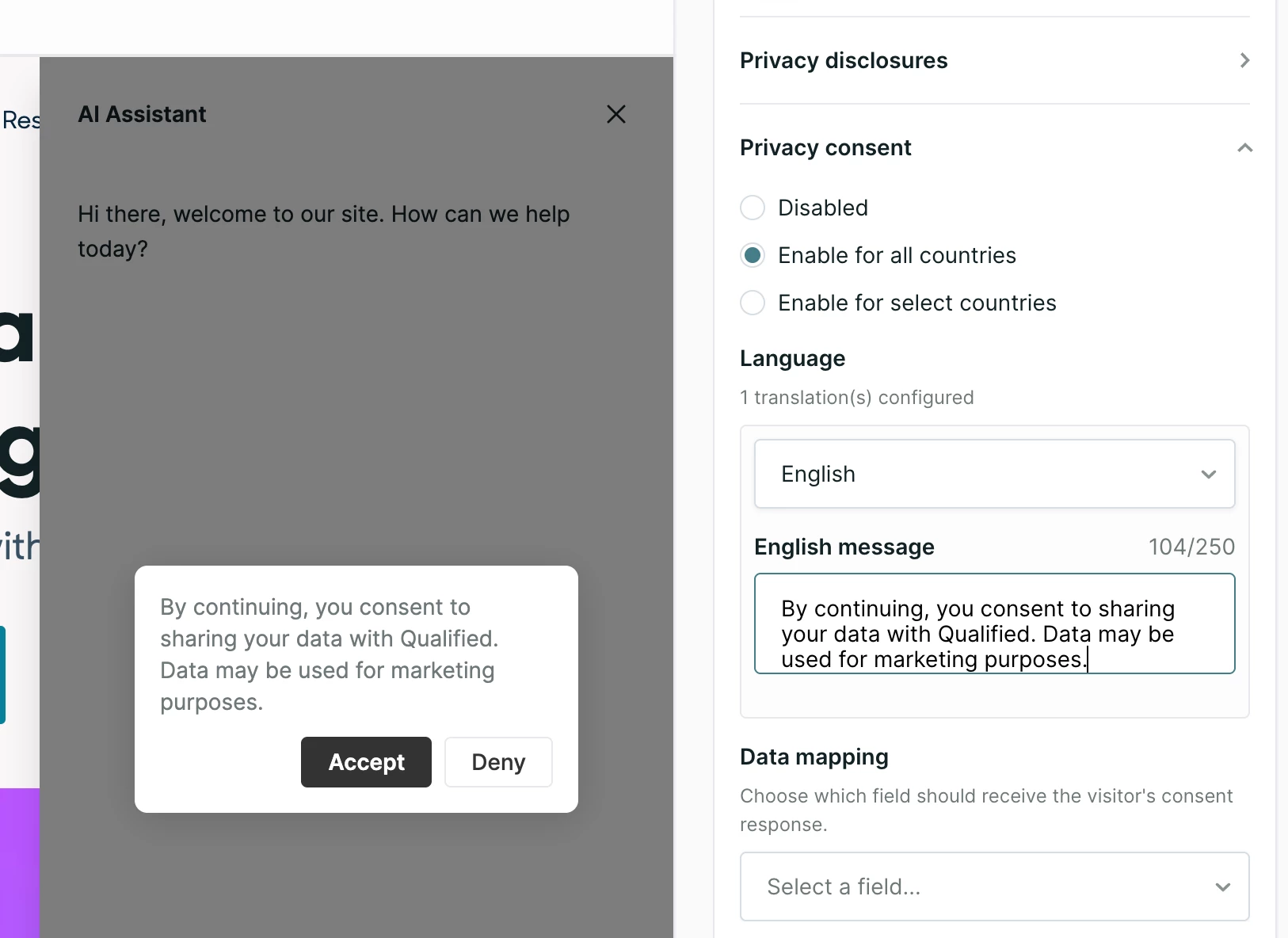Click the welcome message in the chat
The height and width of the screenshot is (938, 1288).
tap(323, 231)
